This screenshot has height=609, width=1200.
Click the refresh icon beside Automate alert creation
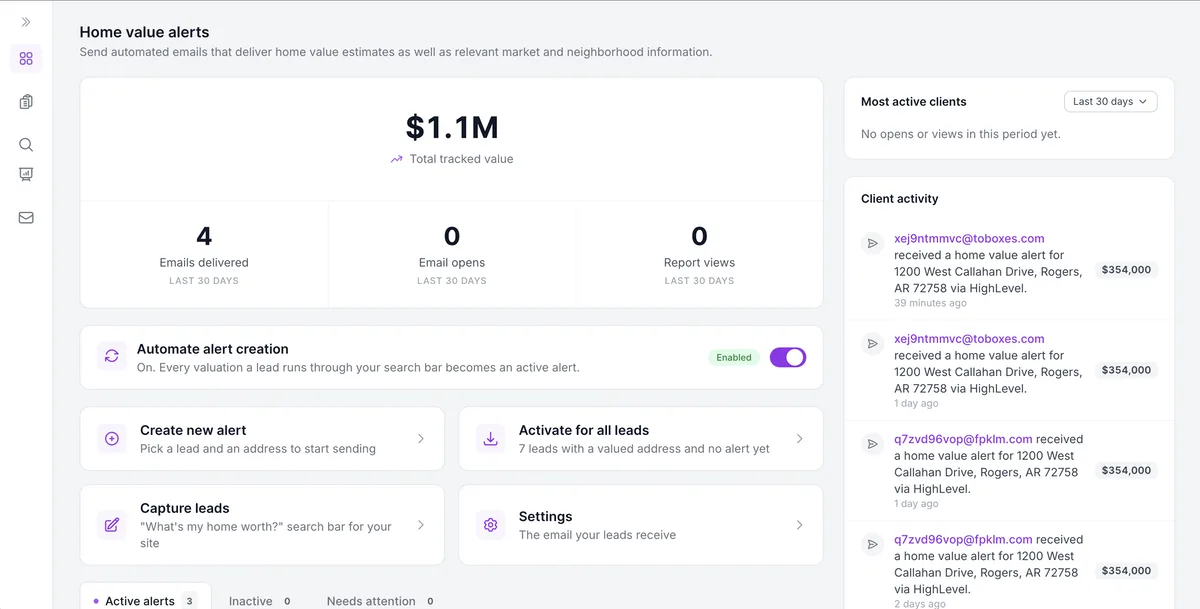tap(111, 356)
